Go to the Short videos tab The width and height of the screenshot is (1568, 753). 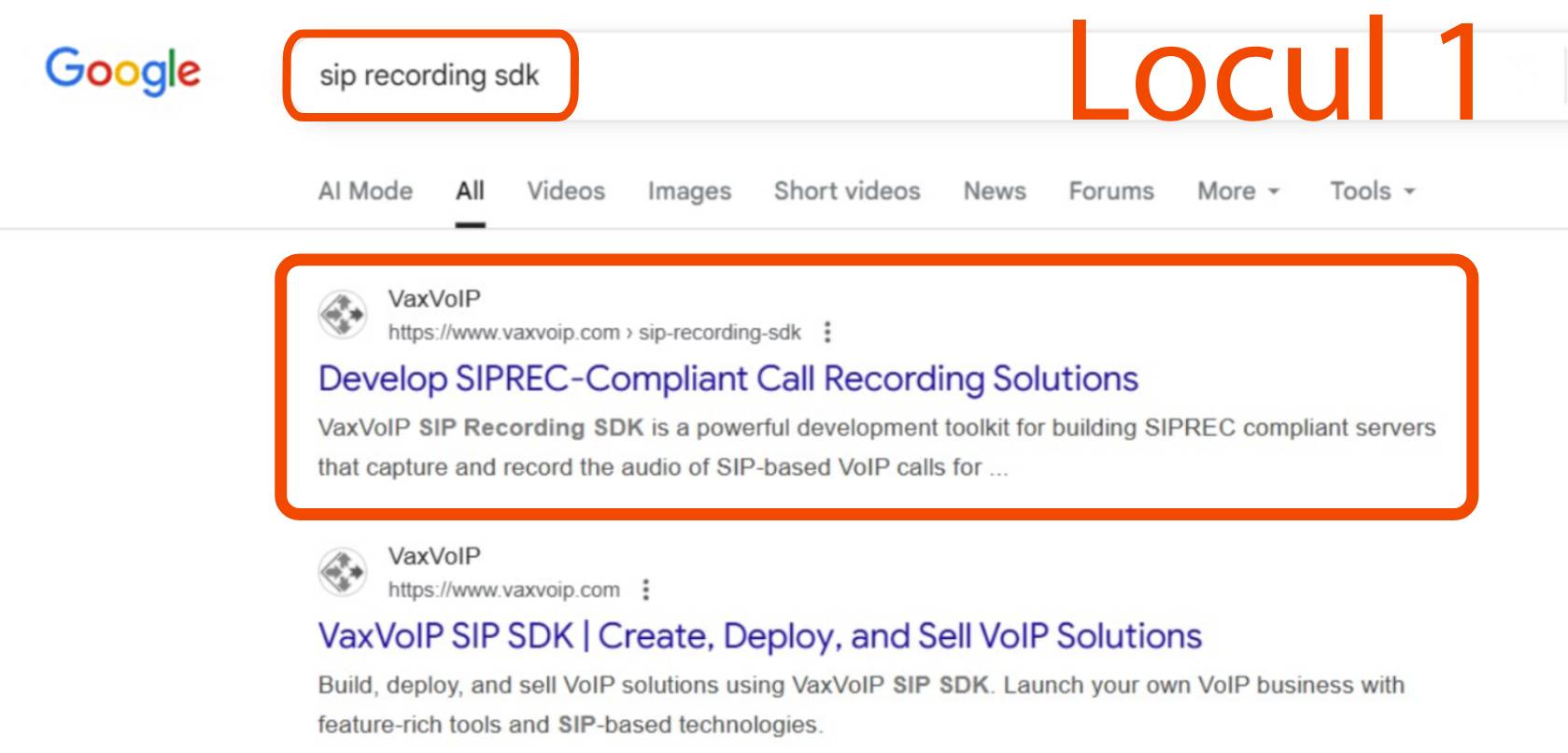click(847, 191)
